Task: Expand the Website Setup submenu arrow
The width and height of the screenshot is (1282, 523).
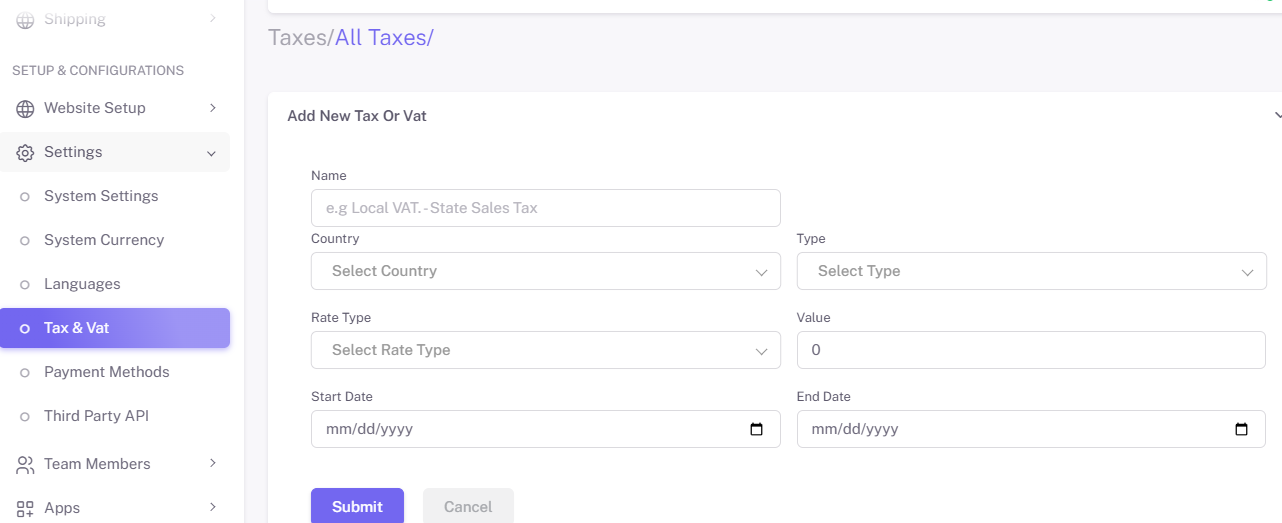Action: coord(212,108)
